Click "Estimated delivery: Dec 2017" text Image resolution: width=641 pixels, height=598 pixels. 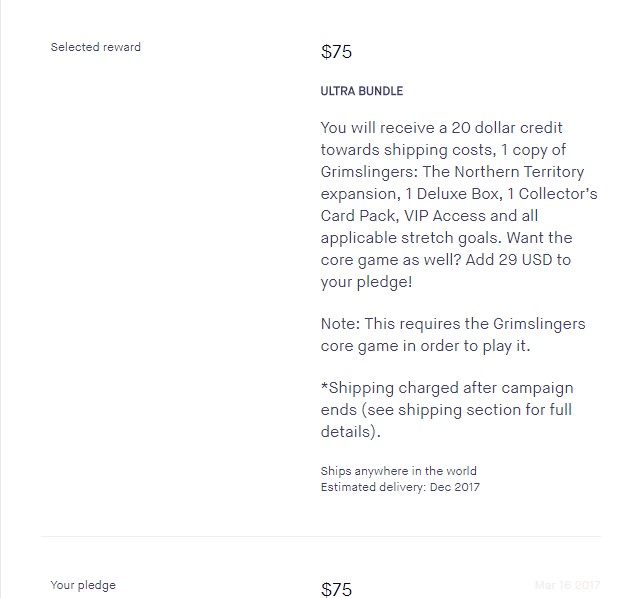tap(400, 487)
